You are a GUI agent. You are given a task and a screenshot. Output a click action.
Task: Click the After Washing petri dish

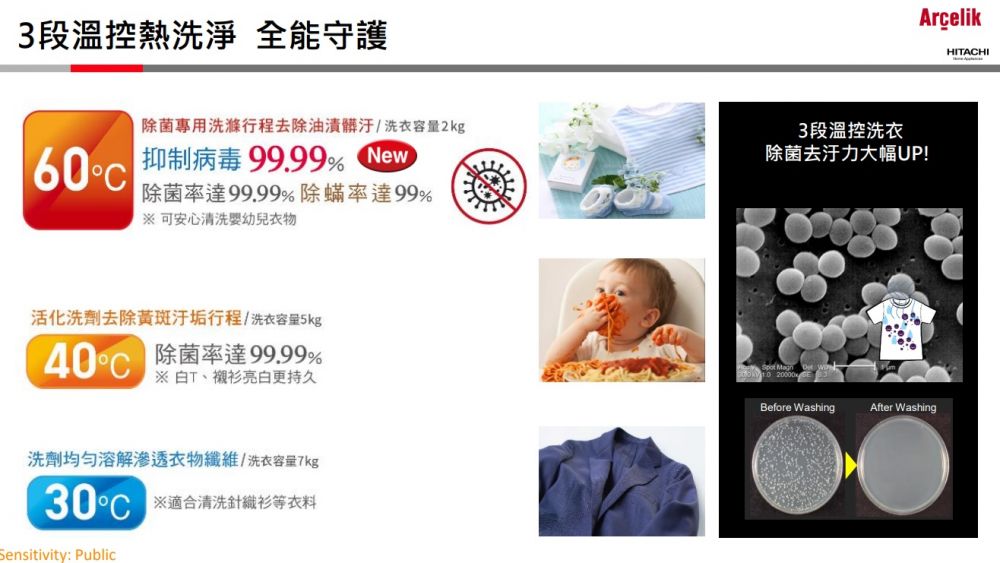point(903,465)
